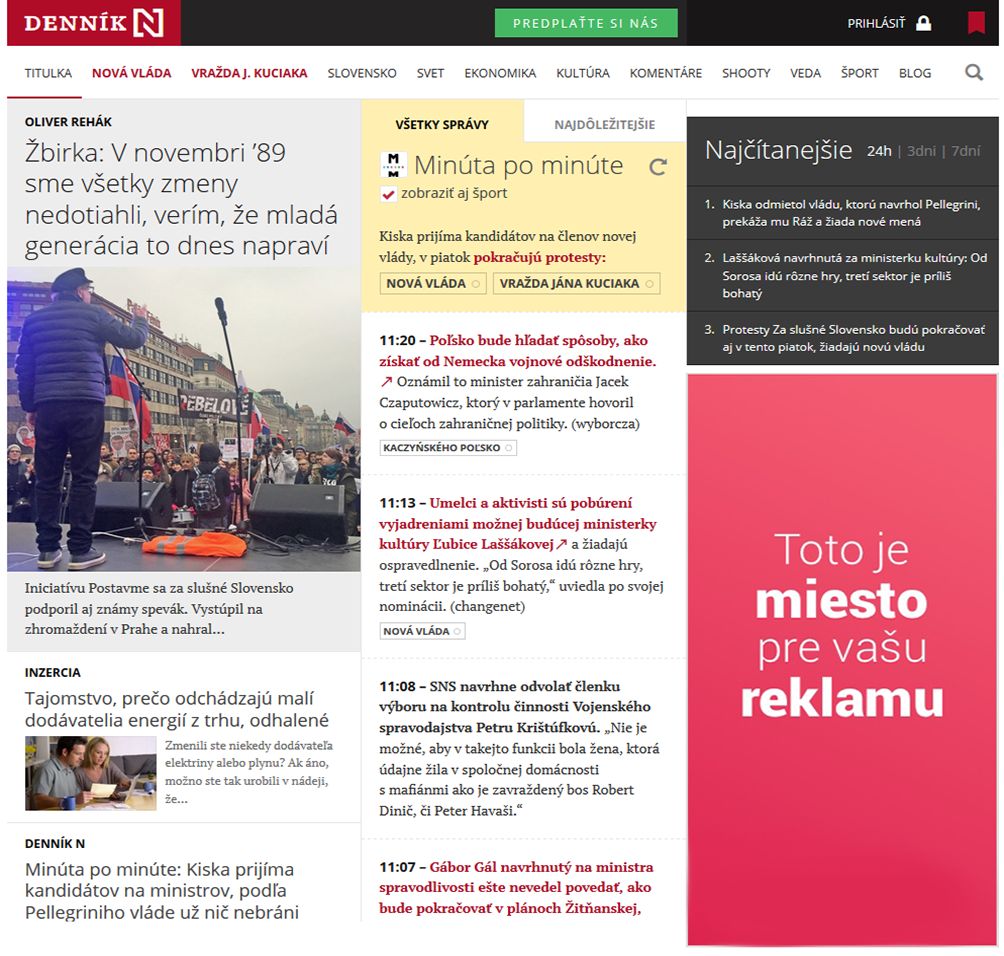
Task: Open the Titulka menu item
Action: 48,73
